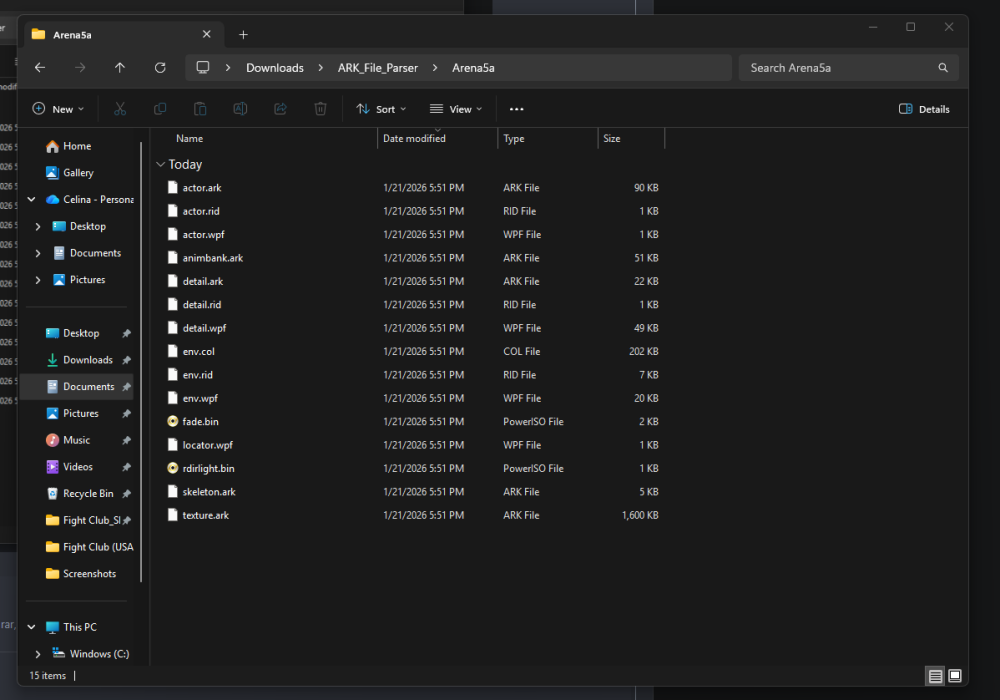
Task: Select the skeleton.ark file
Action: pyautogui.click(x=209, y=492)
